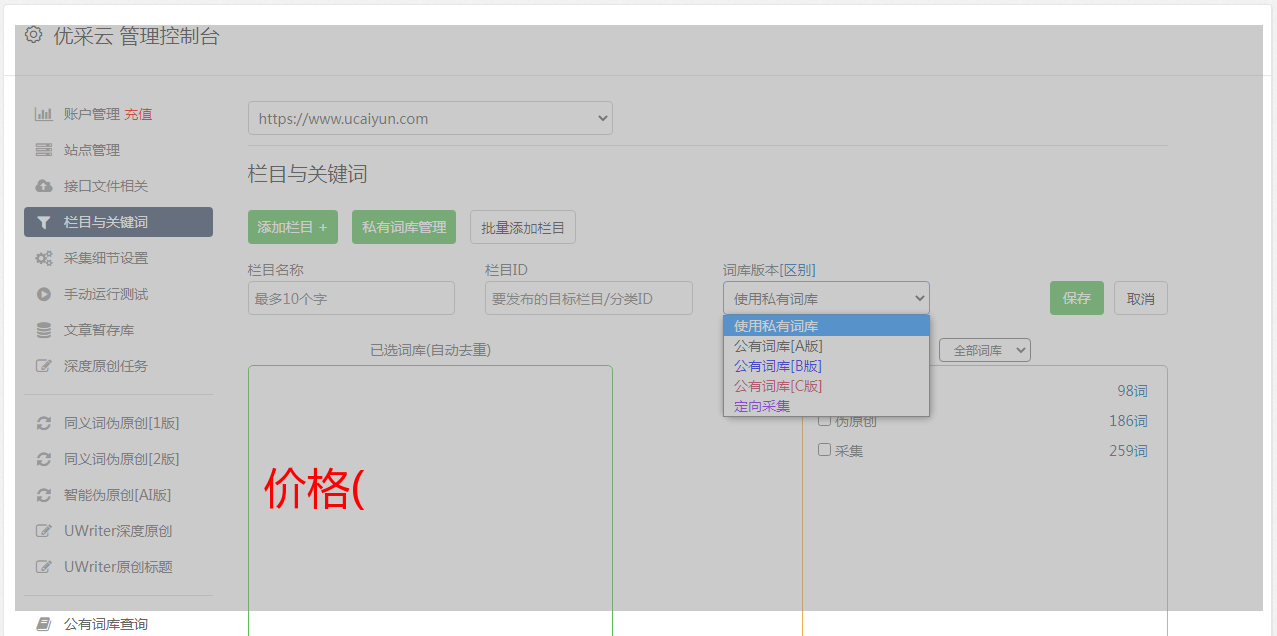This screenshot has height=636, width=1277.
Task: Click the play icon beside 手动运行测试
Action: [x=43, y=294]
